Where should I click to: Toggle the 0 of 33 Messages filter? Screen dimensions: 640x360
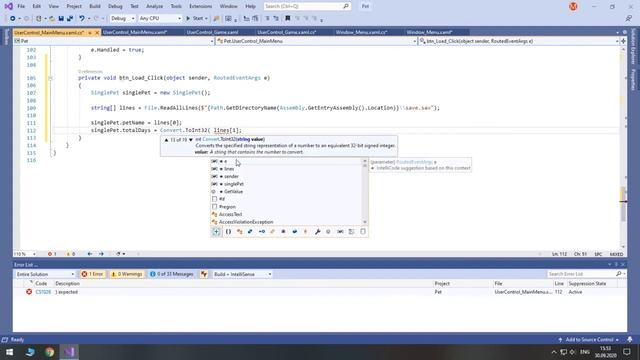click(x=171, y=274)
